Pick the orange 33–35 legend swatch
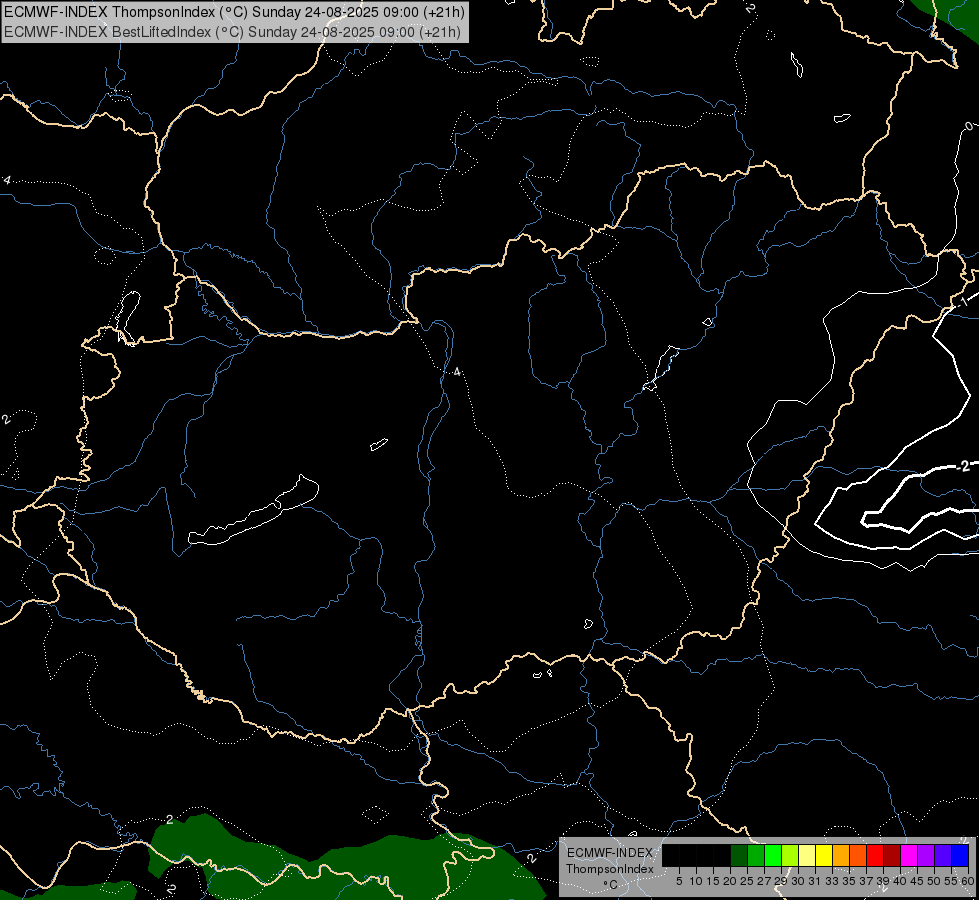Viewport: 979px width, 900px height. (x=841, y=855)
